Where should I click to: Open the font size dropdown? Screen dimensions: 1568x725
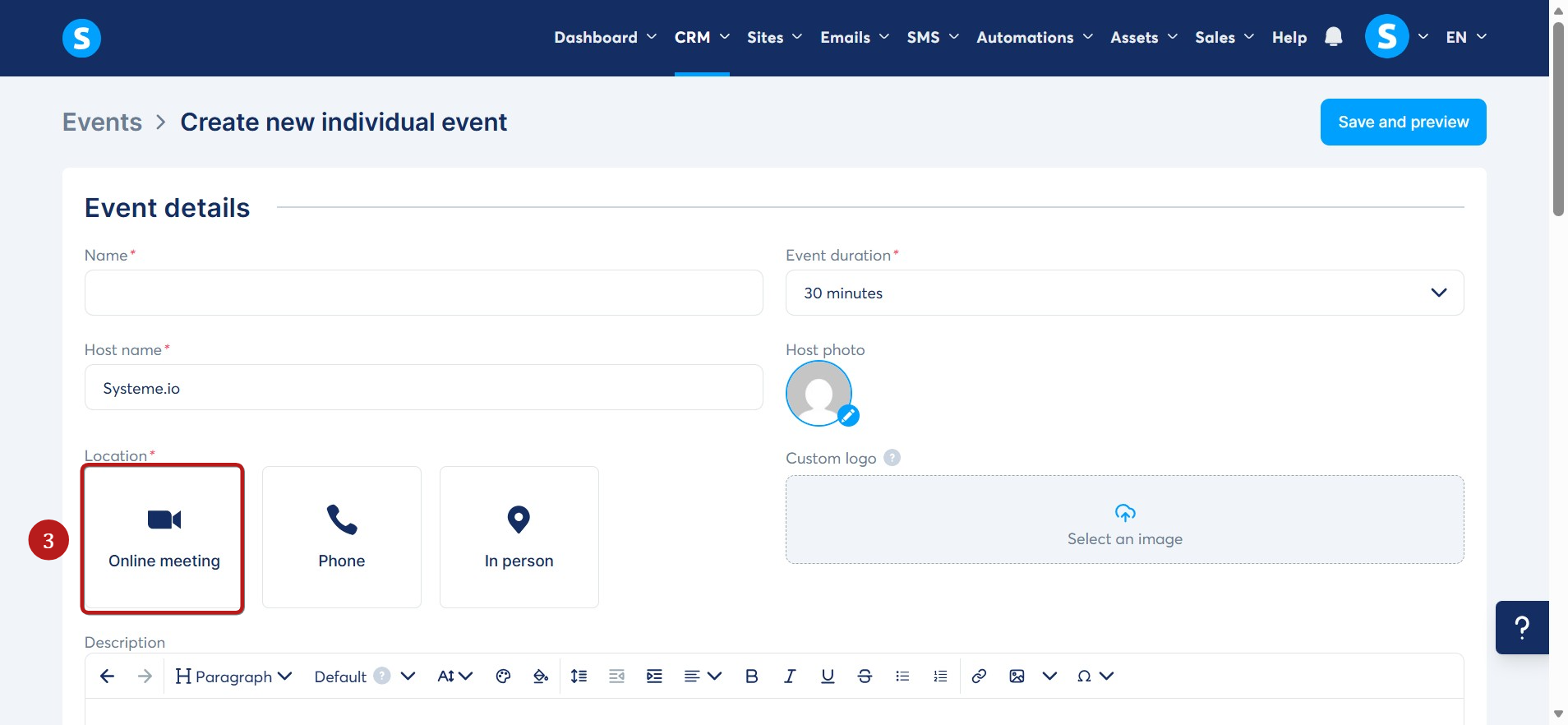coord(455,676)
